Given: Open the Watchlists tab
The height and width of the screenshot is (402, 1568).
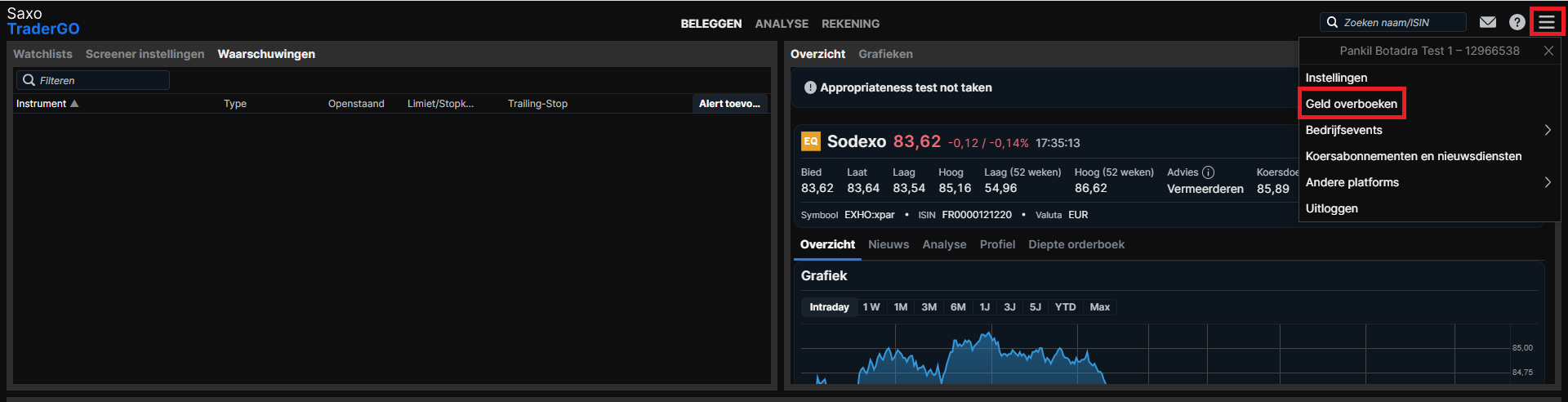Looking at the screenshot, I should tap(42, 54).
